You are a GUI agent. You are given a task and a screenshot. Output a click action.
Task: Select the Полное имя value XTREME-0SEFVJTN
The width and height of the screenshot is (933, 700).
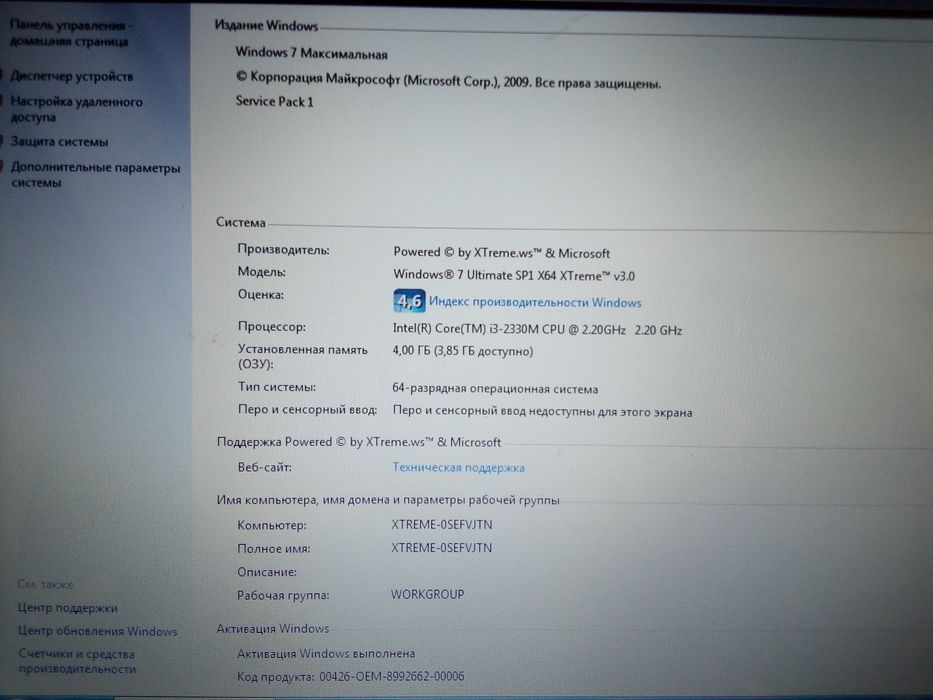[442, 548]
